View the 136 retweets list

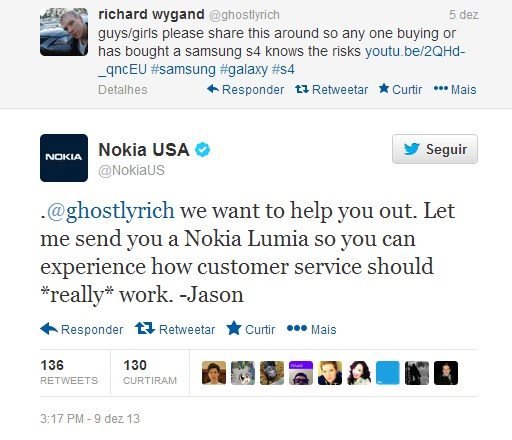[69, 372]
